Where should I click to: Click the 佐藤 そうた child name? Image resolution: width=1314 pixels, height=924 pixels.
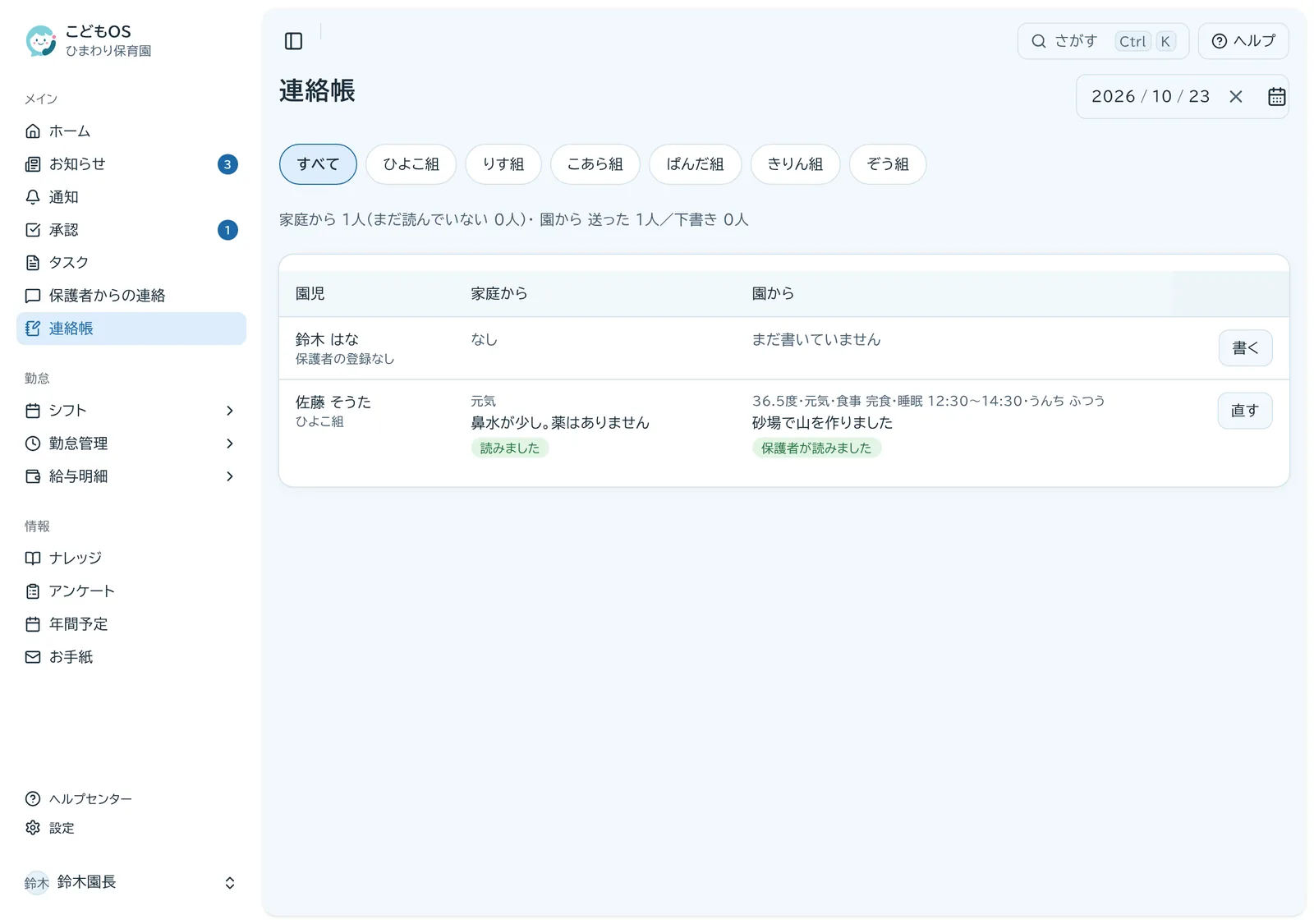click(x=333, y=402)
